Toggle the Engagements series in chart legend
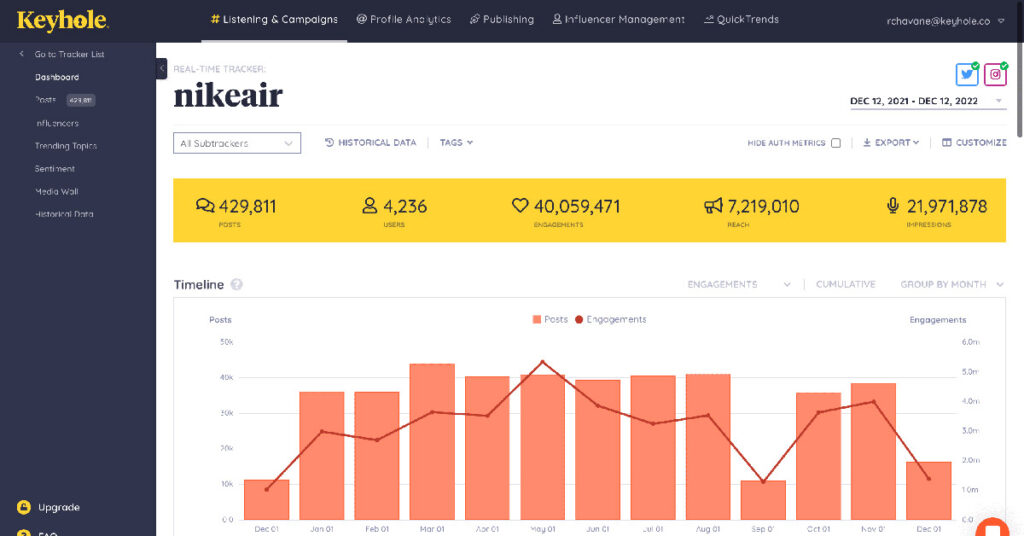Image resolution: width=1024 pixels, height=536 pixels. 610,320
